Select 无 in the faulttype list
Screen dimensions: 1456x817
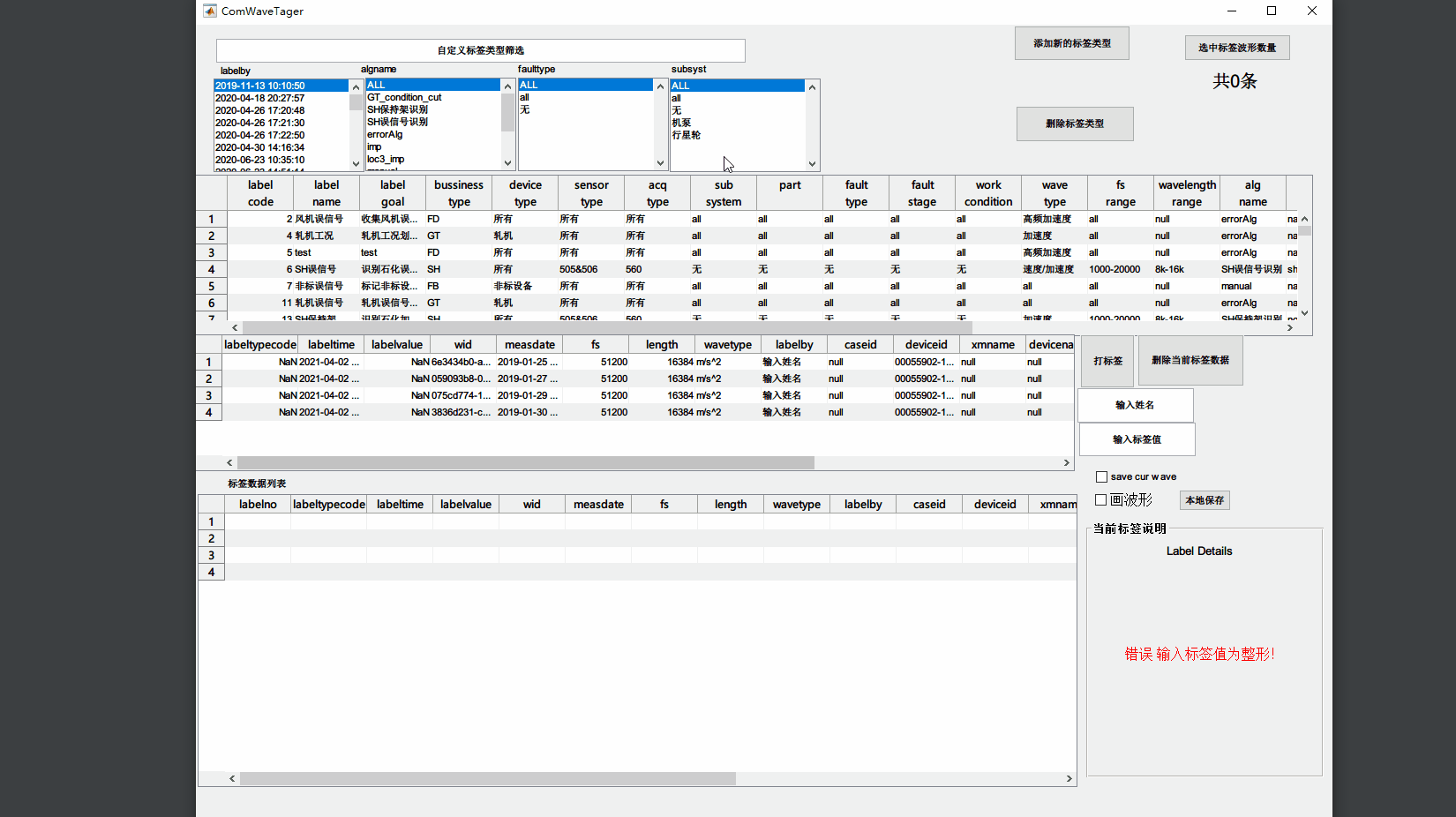586,109
